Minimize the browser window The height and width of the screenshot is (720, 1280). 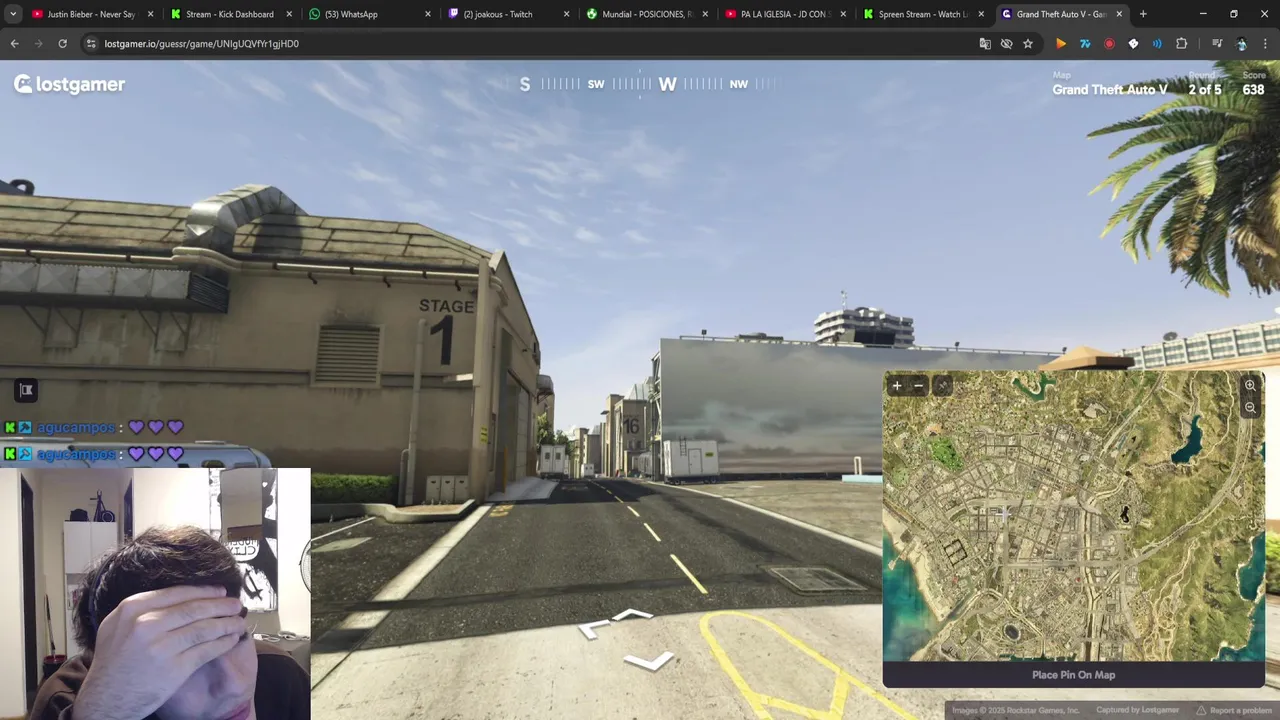1203,14
